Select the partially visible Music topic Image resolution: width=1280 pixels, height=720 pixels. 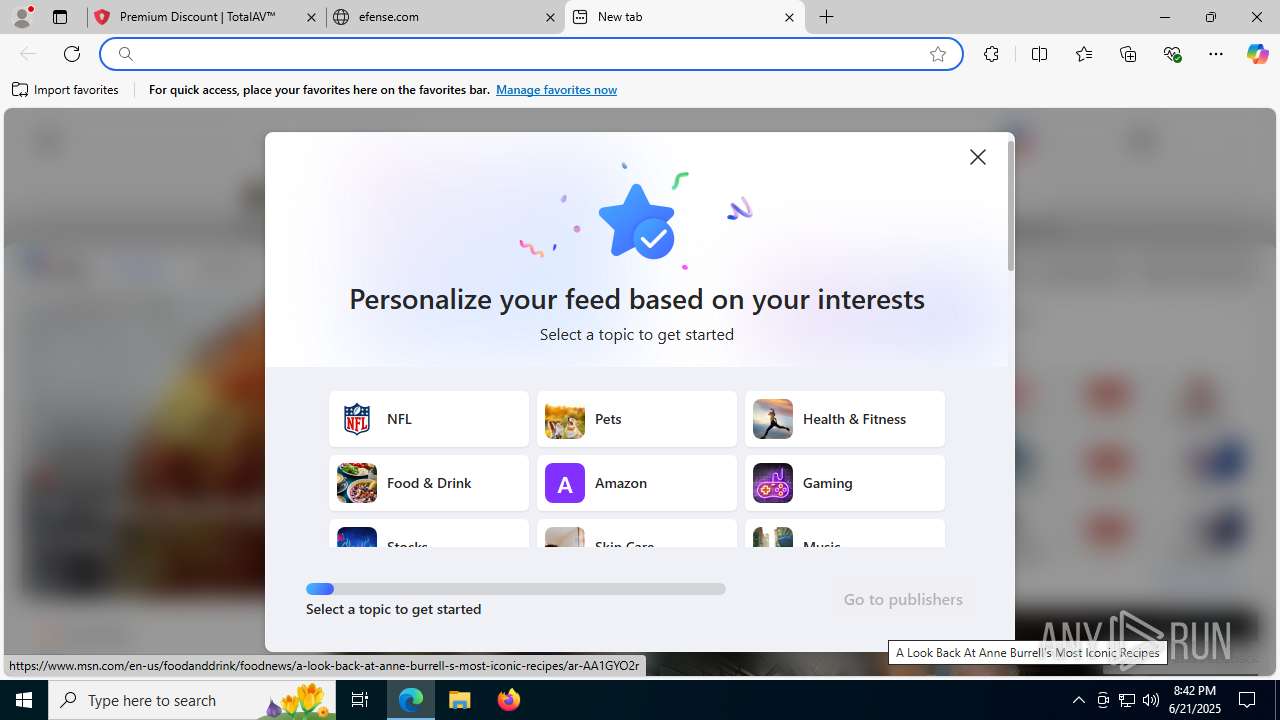pos(845,533)
